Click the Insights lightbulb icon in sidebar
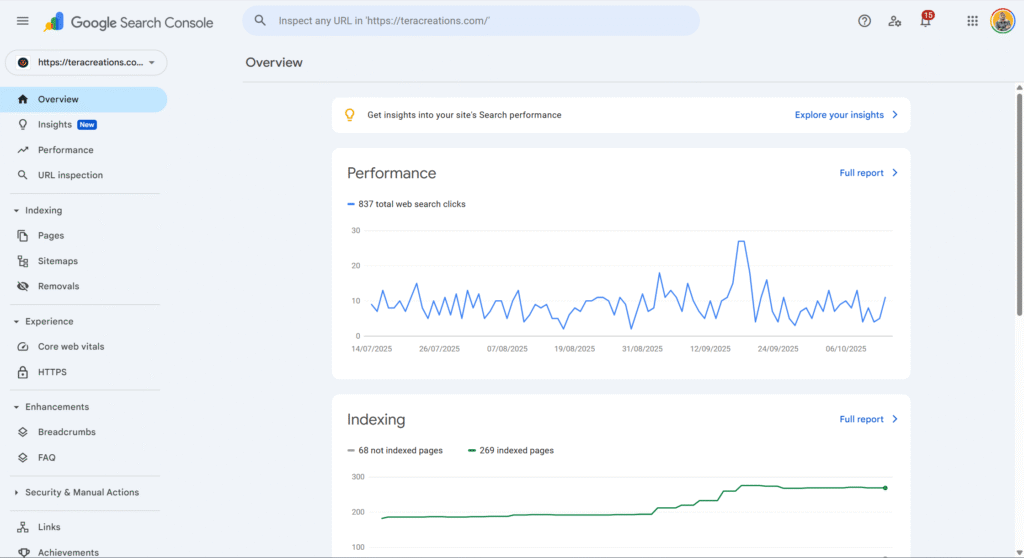The image size is (1024, 558). [23, 124]
